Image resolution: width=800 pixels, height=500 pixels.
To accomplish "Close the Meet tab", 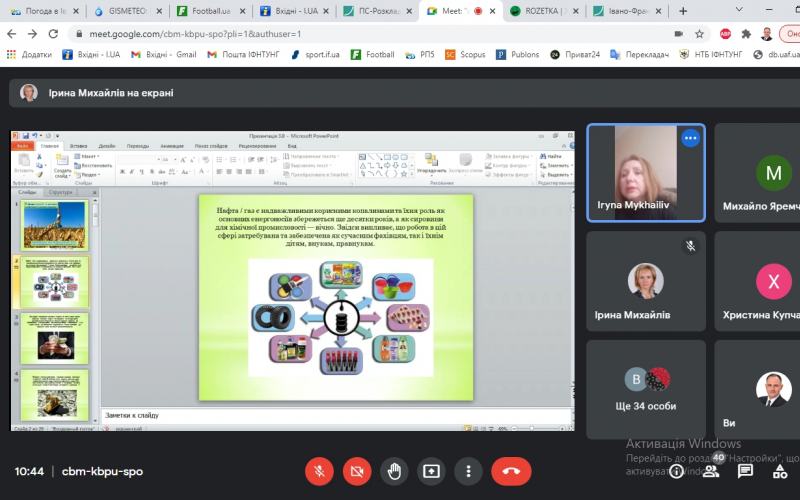I will tap(492, 11).
